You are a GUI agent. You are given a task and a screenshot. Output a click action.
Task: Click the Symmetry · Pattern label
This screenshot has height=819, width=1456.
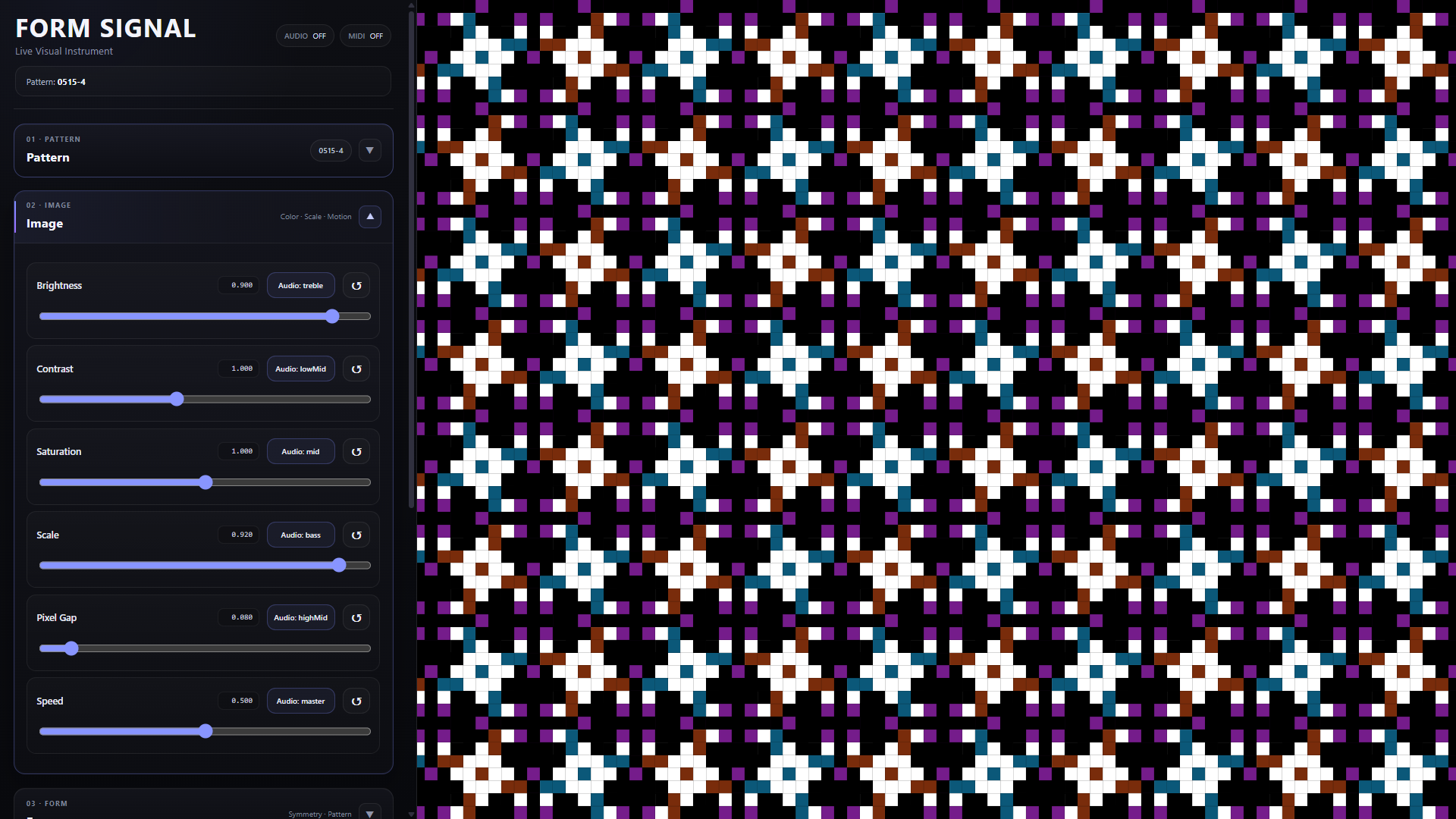point(320,814)
